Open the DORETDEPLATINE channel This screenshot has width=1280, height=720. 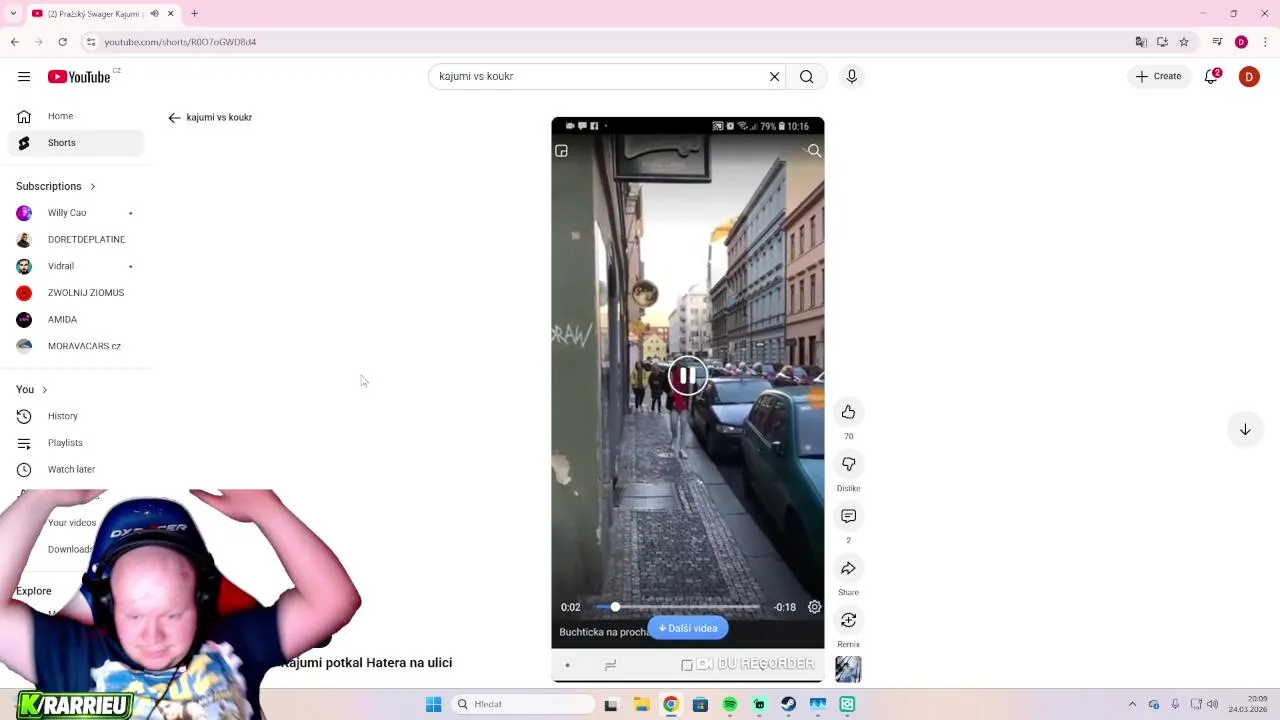click(x=77, y=240)
